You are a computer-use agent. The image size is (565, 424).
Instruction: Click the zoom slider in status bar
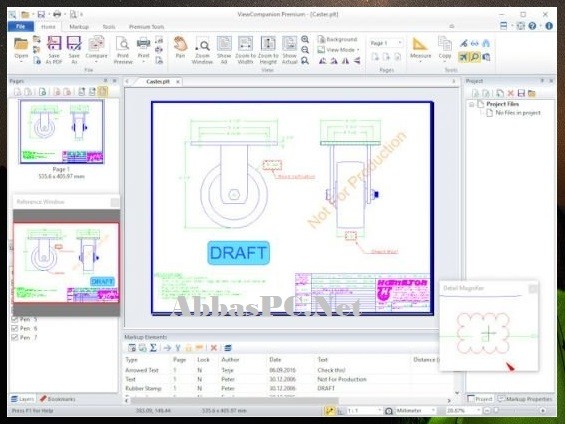515,410
